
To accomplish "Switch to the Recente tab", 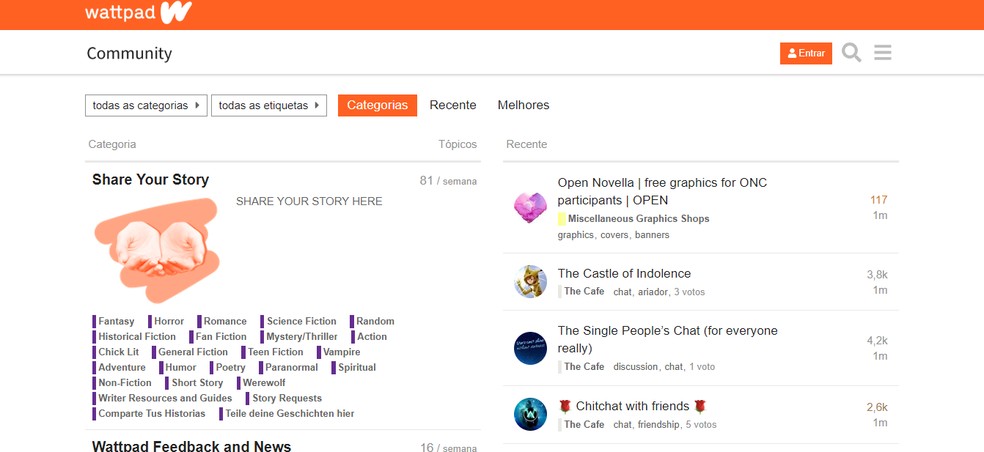I will click(x=452, y=105).
